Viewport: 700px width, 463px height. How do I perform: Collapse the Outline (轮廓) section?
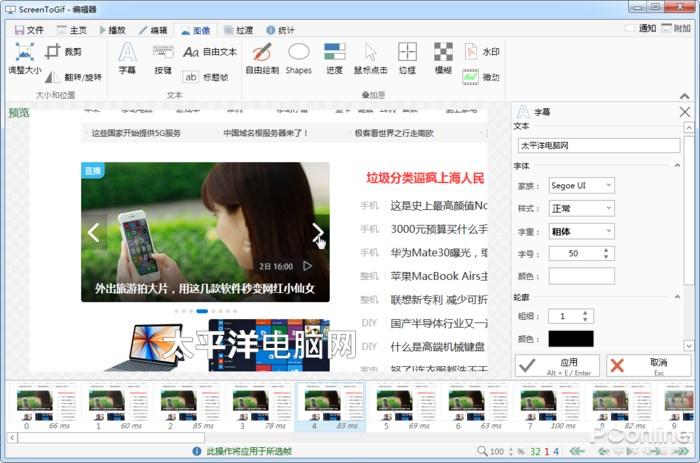(x=677, y=297)
